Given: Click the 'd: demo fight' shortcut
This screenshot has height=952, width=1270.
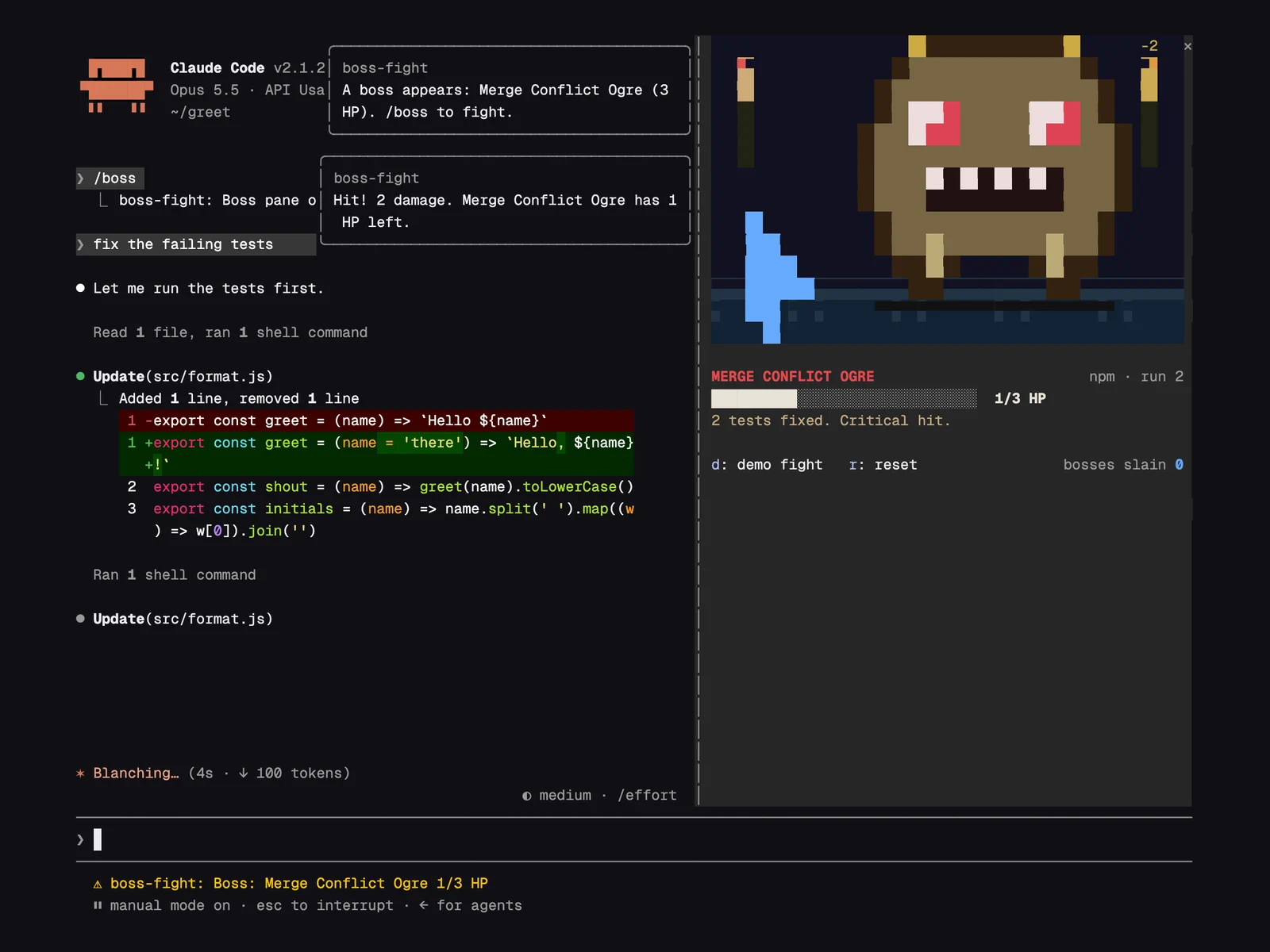Looking at the screenshot, I should coord(767,465).
